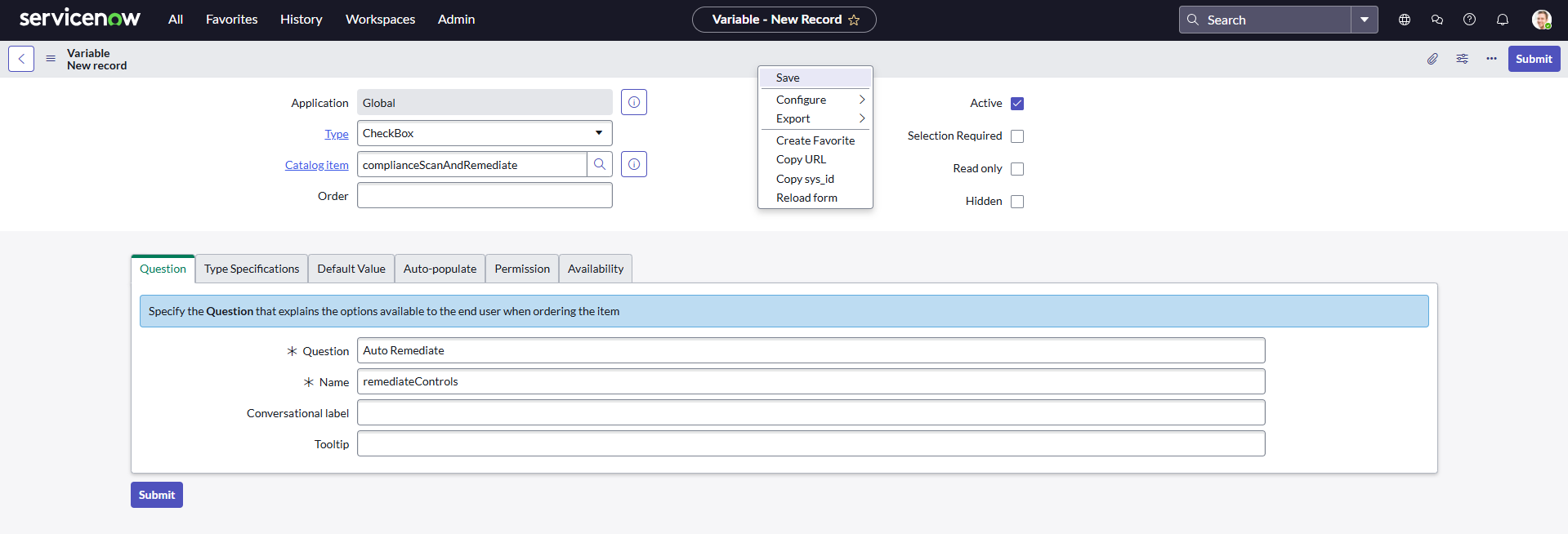This screenshot has width=1568, height=534.
Task: Open more options ellipsis in header
Action: pyautogui.click(x=1491, y=59)
